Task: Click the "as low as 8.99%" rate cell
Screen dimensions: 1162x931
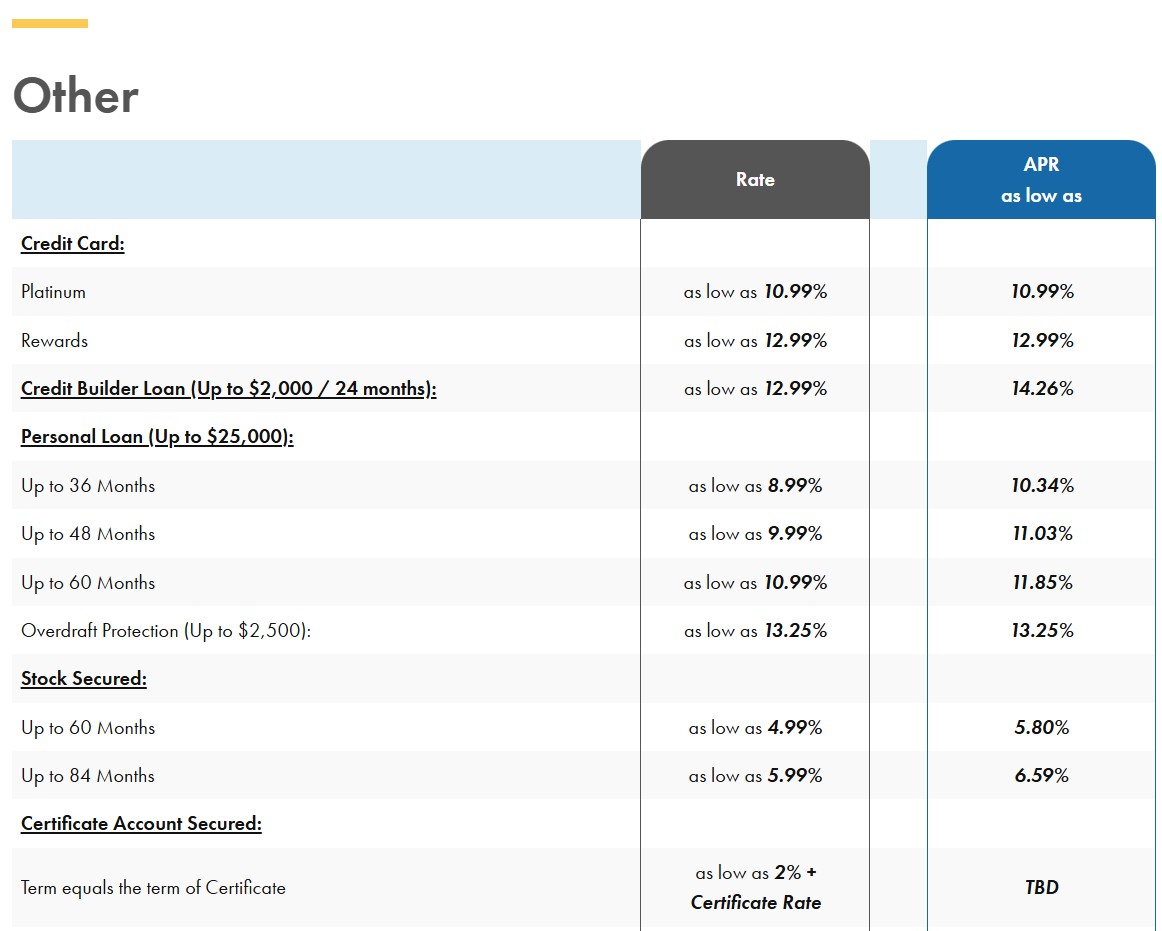Action: pyautogui.click(x=755, y=486)
